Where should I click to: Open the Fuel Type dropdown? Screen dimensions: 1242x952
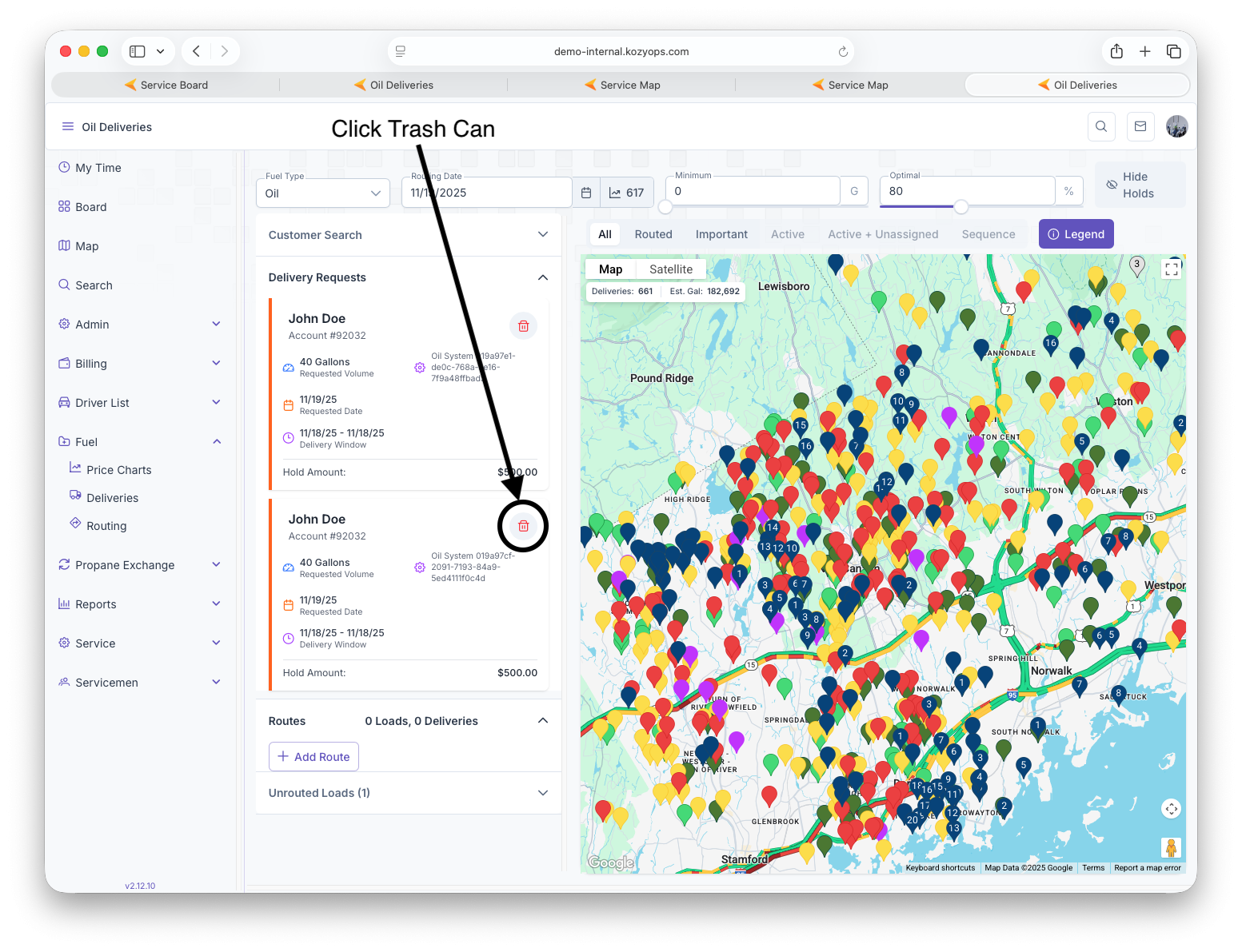[323, 193]
